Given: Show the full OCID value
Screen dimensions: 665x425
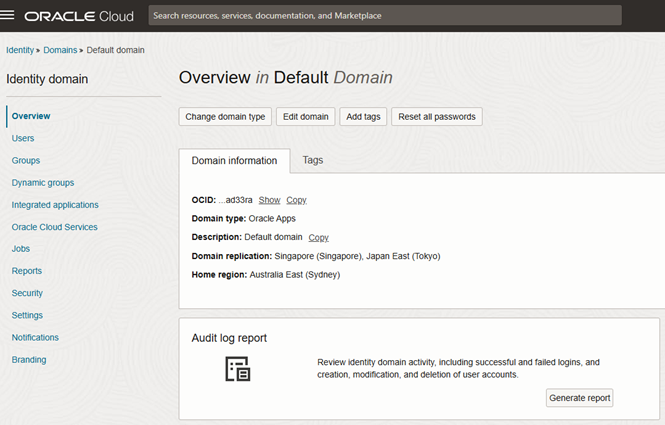Looking at the screenshot, I should [270, 200].
